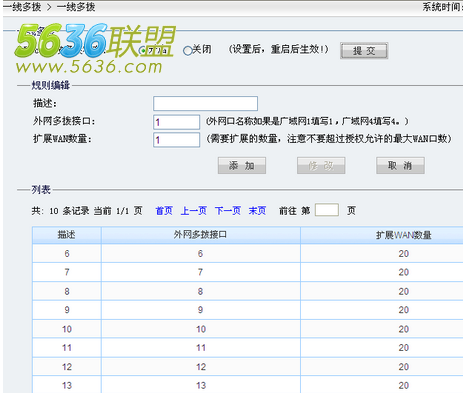Click WAN count 20 in row 10
463x393 pixels.
404,329
